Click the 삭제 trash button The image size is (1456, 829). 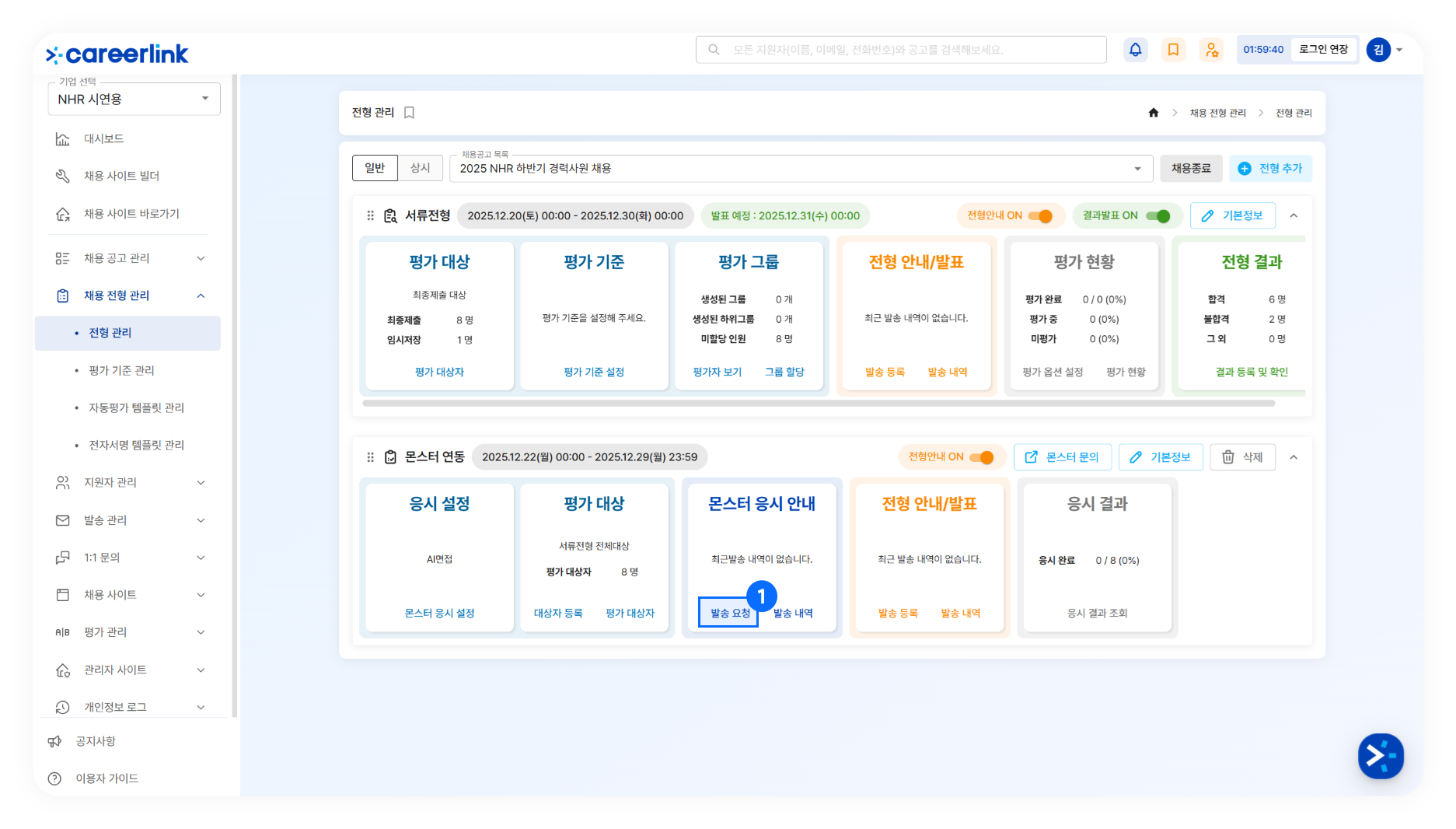[x=1242, y=457]
